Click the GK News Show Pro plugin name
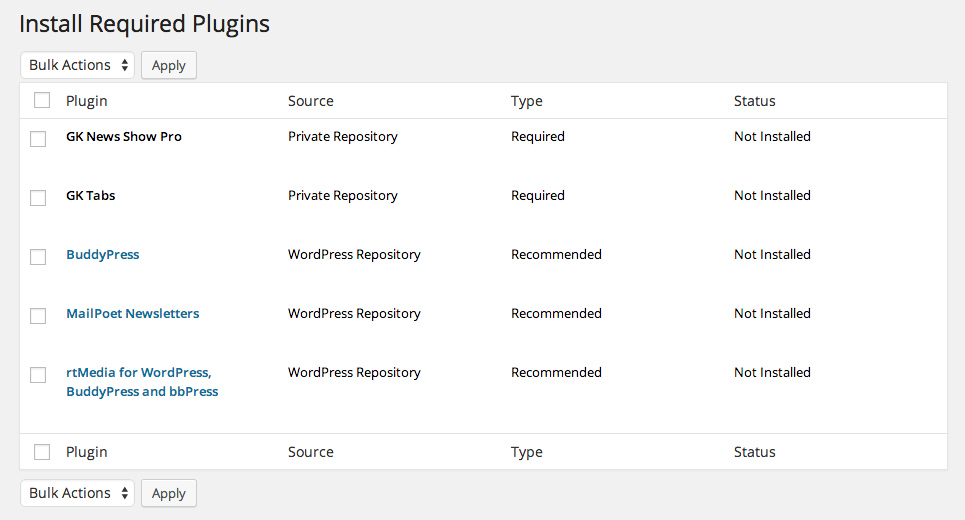965x520 pixels. [x=124, y=137]
